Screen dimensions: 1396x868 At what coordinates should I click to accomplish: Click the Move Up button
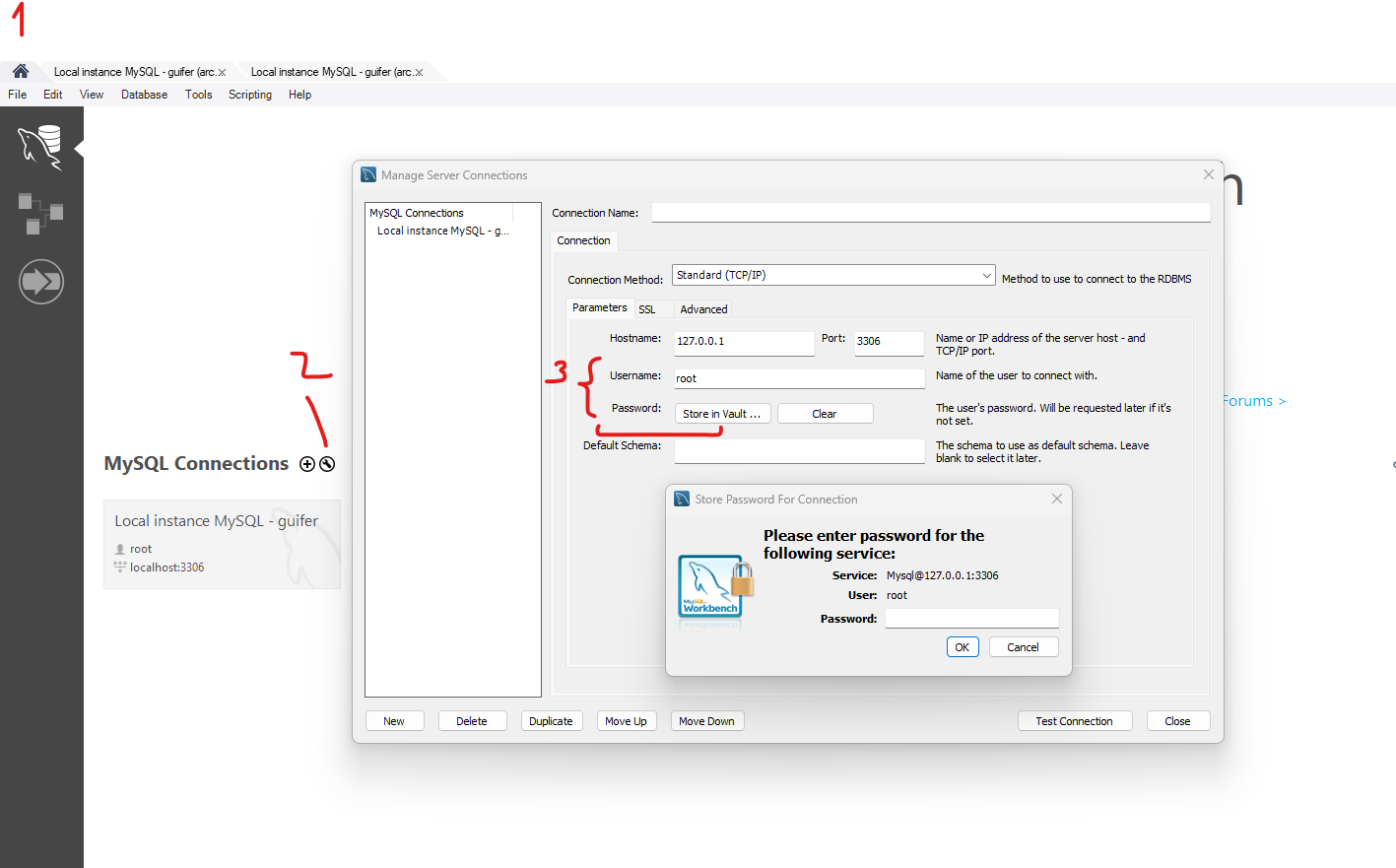tap(627, 721)
